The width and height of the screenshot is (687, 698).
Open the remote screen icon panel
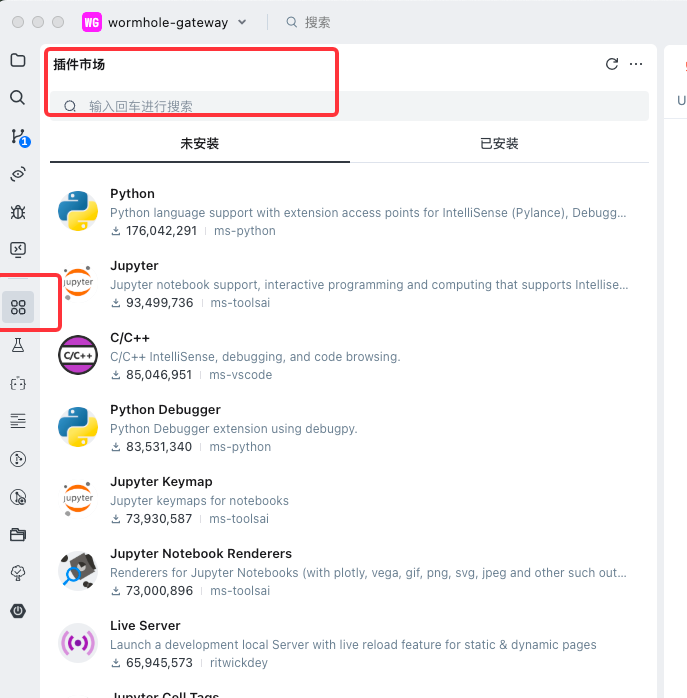(x=18, y=249)
